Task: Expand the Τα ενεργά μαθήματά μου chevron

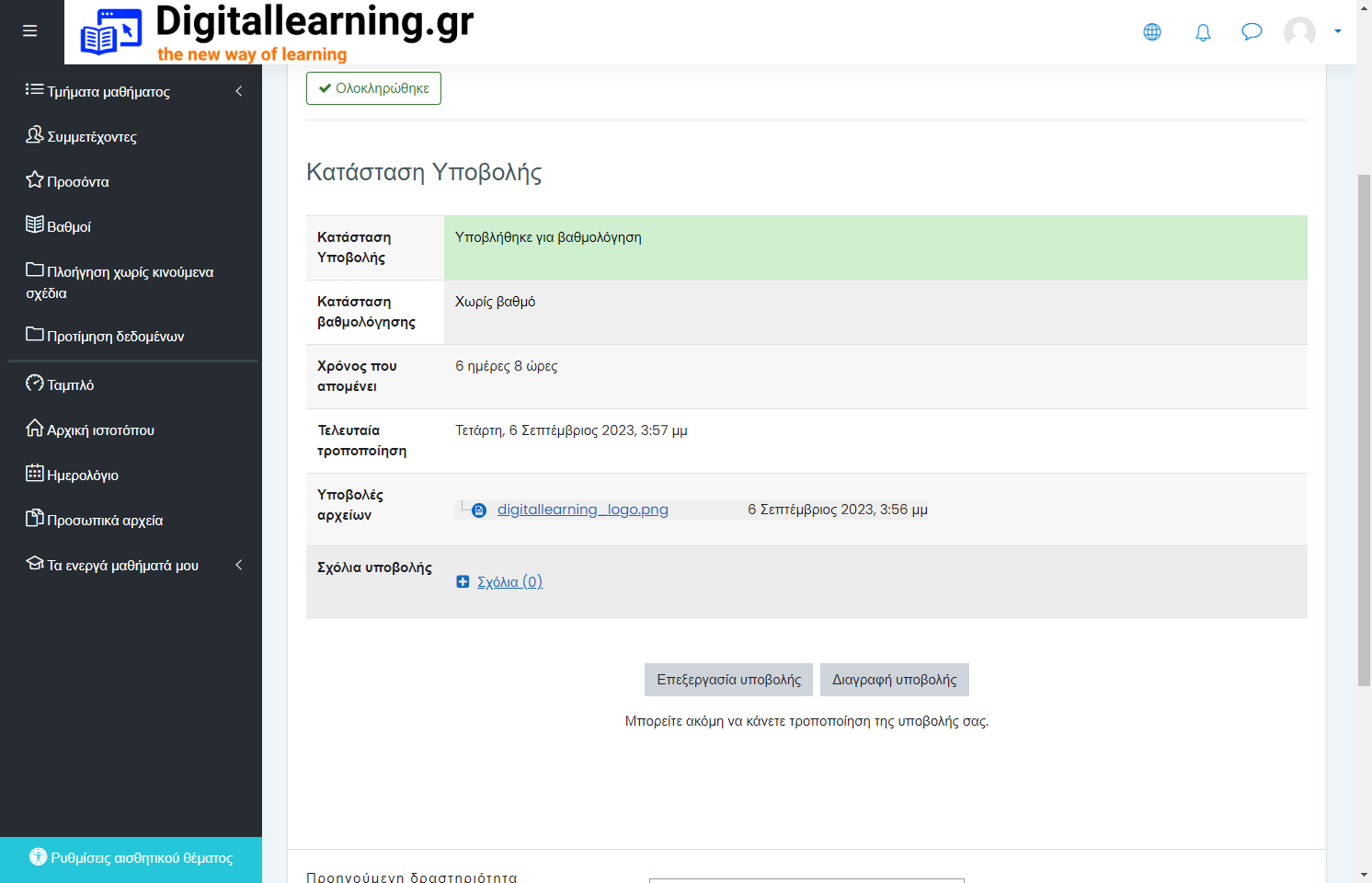Action: point(239,565)
